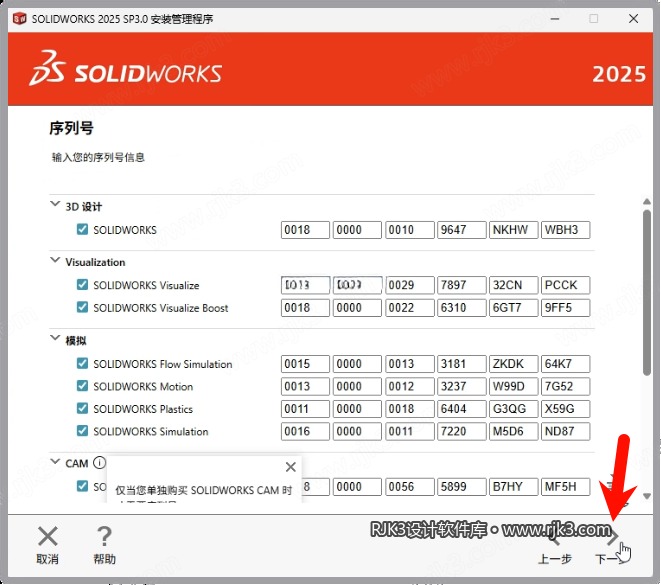Click Plastics serial field X59G
This screenshot has width=661, height=585.
(x=565, y=409)
